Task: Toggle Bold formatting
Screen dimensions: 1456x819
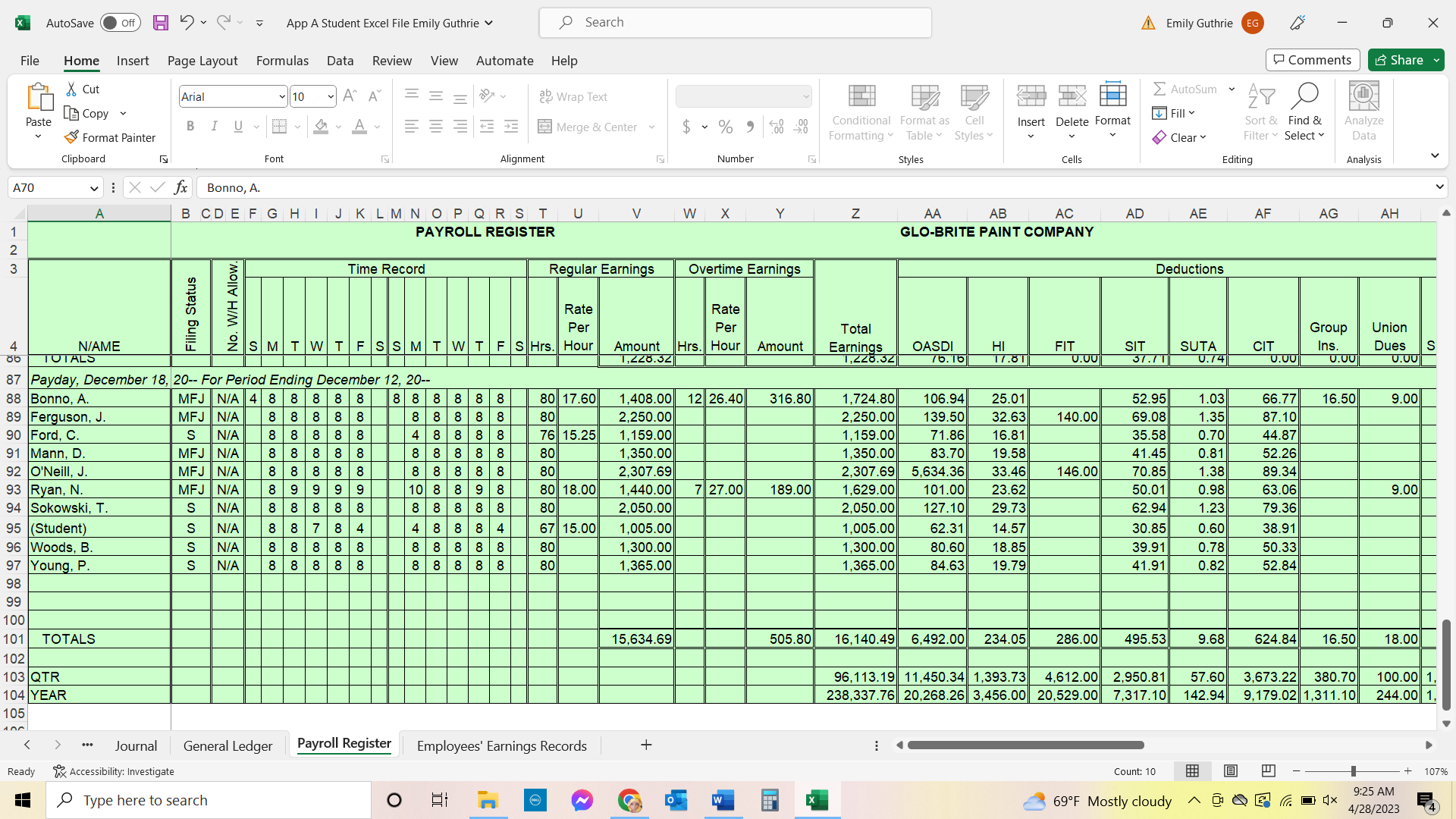Action: click(x=190, y=127)
